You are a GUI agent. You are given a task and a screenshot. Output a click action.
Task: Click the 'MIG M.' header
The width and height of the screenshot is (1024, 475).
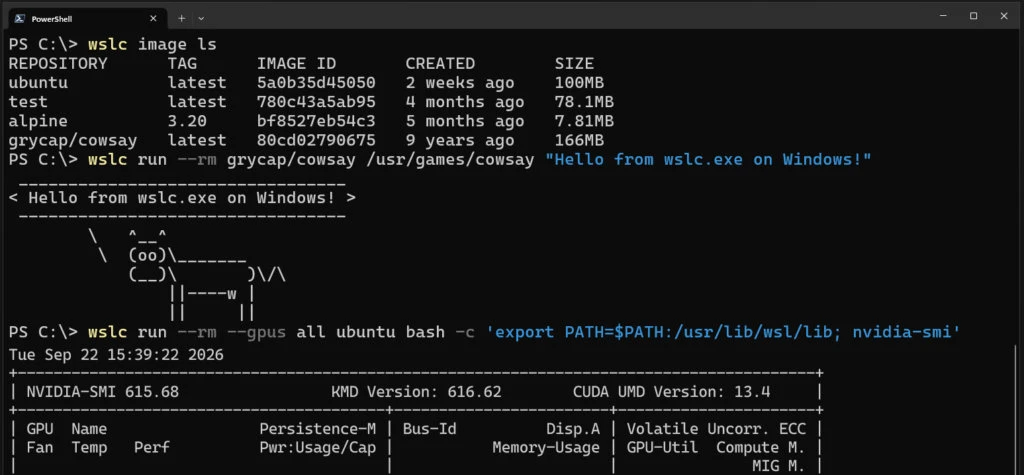778,467
